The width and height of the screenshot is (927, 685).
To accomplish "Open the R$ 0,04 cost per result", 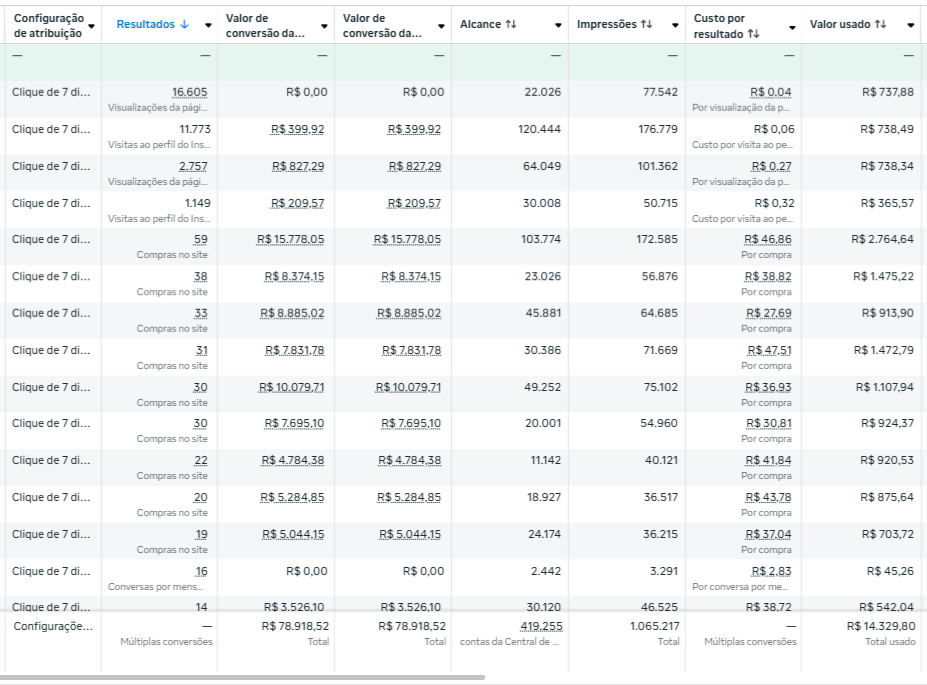I will coord(771,92).
